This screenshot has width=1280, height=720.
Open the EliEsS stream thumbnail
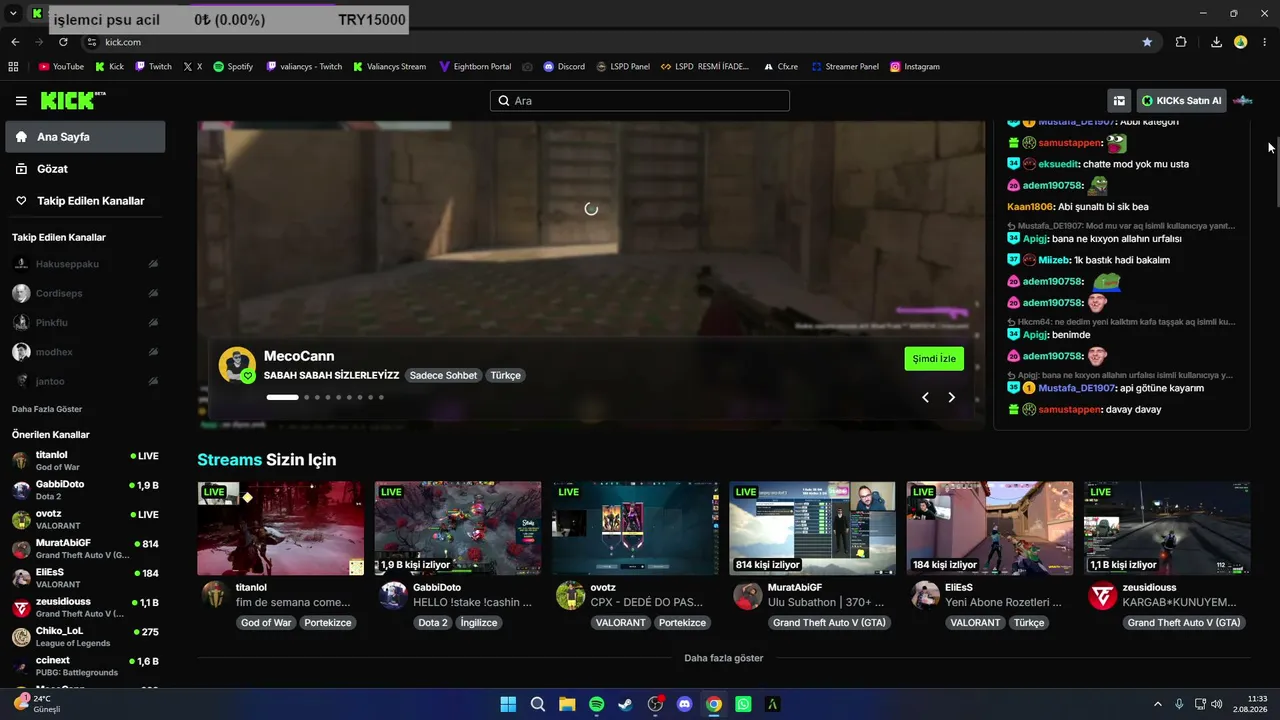tap(990, 528)
